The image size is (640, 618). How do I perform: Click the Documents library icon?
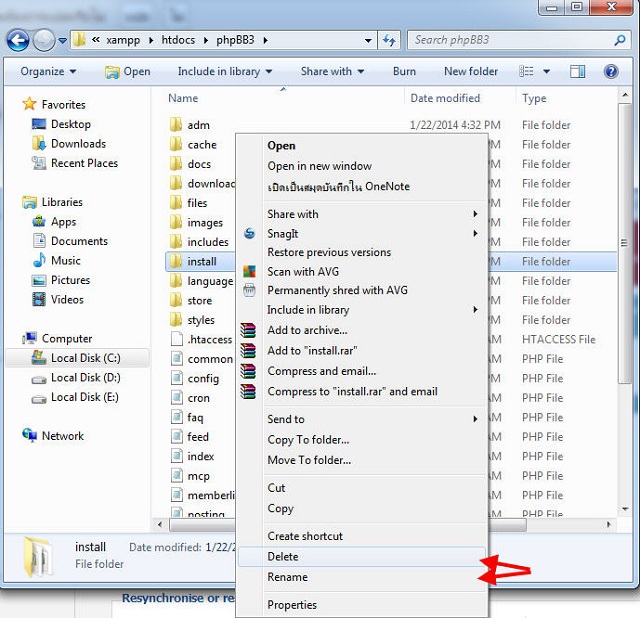pos(39,241)
